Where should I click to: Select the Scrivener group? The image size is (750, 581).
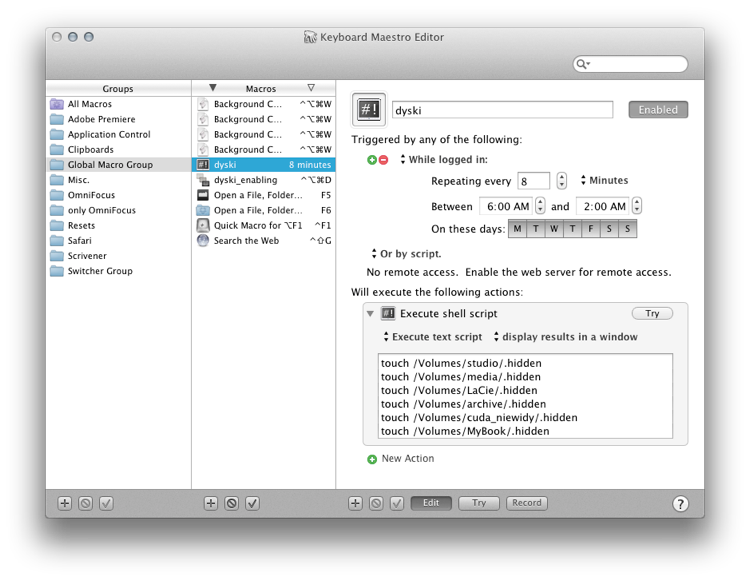point(120,256)
